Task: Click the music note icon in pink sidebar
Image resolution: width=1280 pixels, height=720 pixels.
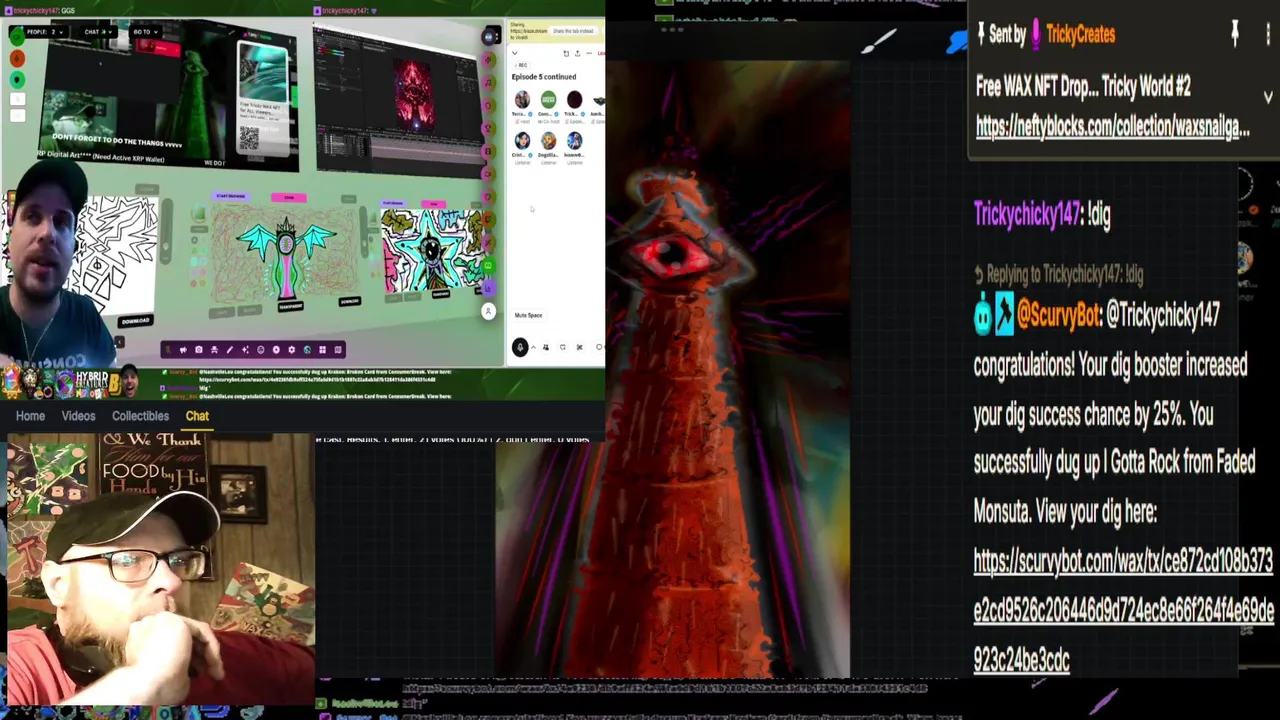Action: coord(488,82)
